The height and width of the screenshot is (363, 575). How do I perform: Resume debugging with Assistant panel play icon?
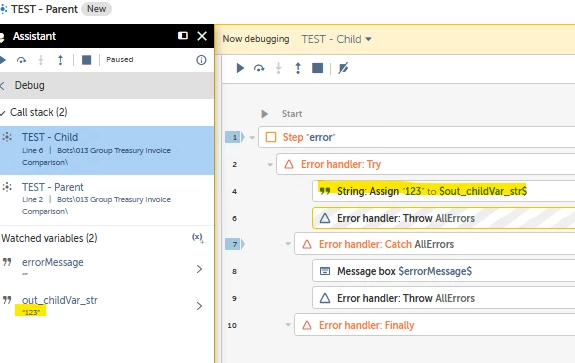click(3, 60)
